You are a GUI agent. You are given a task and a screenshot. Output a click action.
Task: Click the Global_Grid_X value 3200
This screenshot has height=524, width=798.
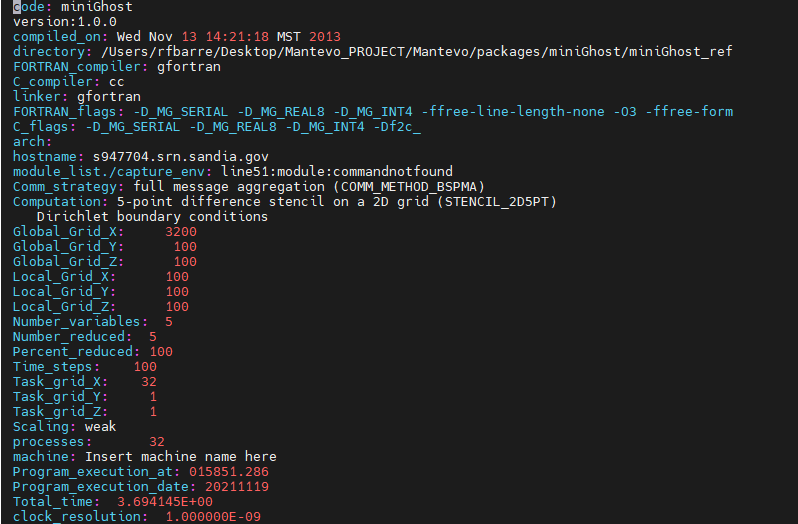tap(181, 231)
